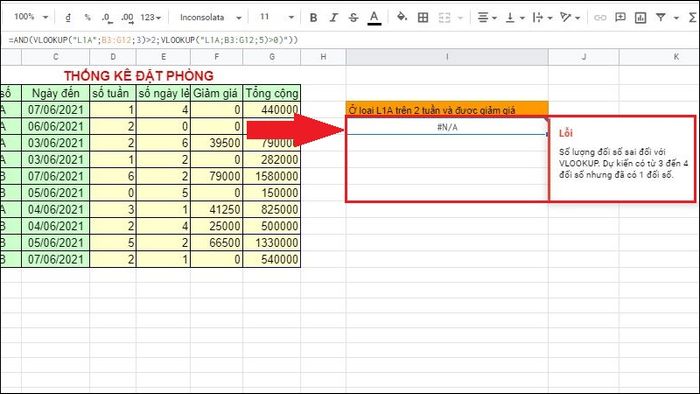700x394 pixels.
Task: Toggle bold formatting
Action: [313, 17]
